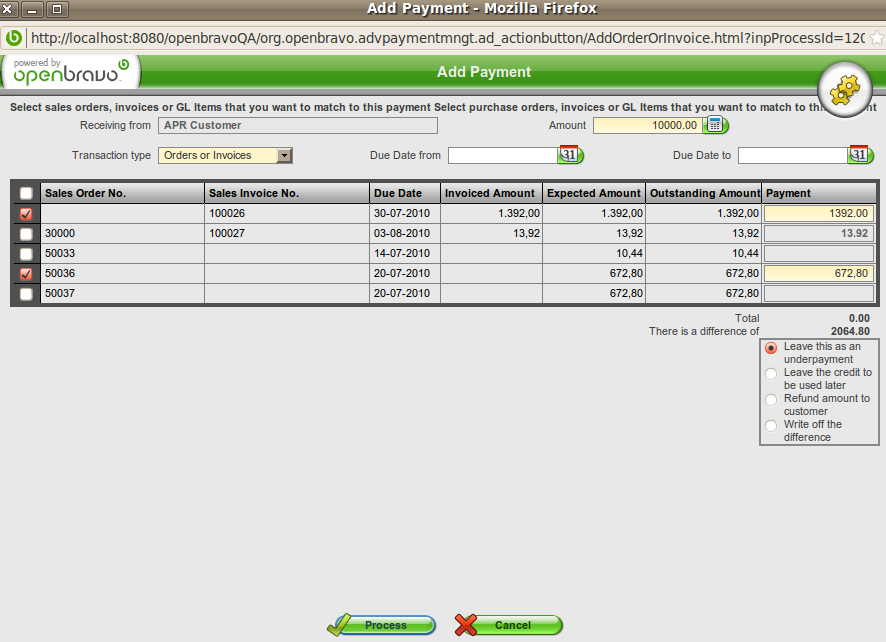Screen dimensions: 886x642
Task: Click the Openbravo site icon in the address bar
Action: [14, 38]
